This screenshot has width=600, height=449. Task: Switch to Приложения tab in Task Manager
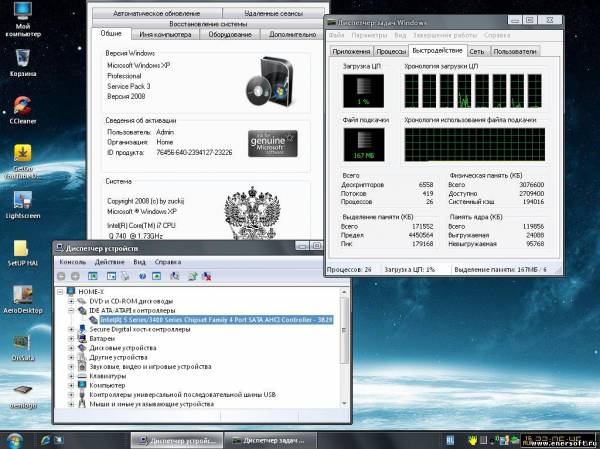[351, 51]
